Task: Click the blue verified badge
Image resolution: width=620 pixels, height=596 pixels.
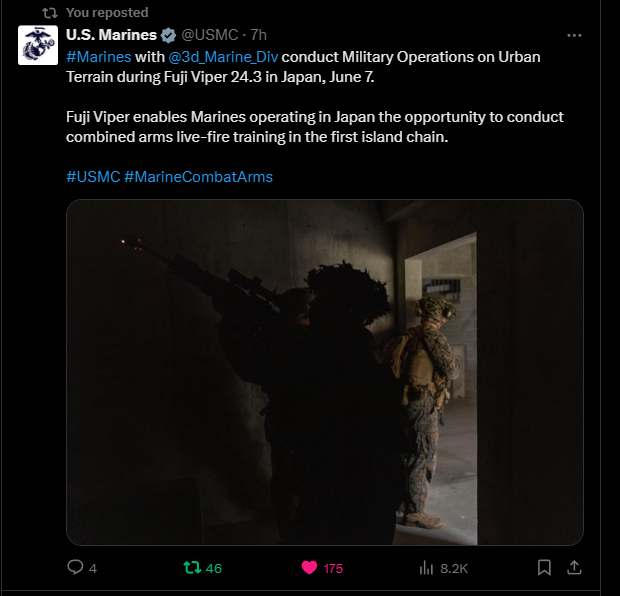Action: coord(168,35)
